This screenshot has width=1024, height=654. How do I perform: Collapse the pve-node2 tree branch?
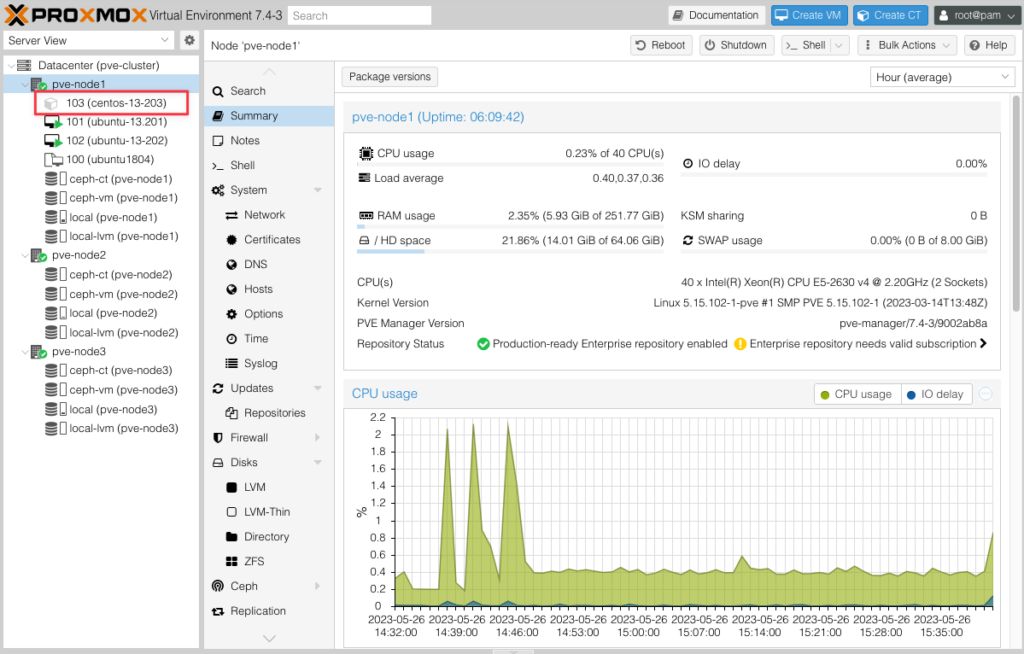(25, 255)
